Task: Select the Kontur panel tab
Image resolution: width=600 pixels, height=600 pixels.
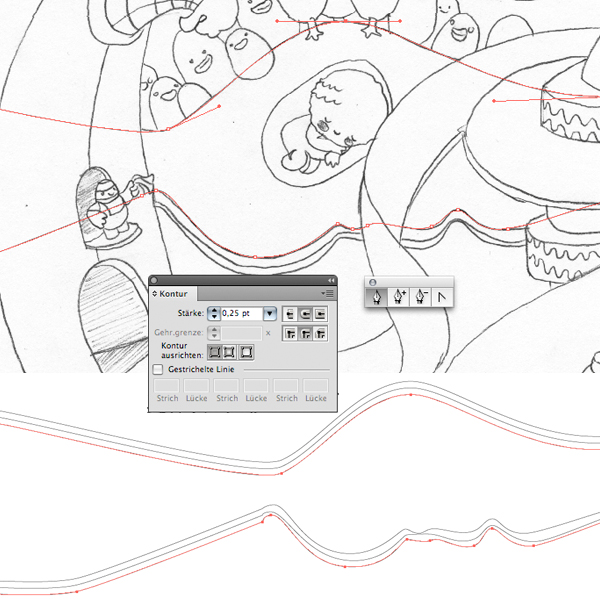Action: 173,294
